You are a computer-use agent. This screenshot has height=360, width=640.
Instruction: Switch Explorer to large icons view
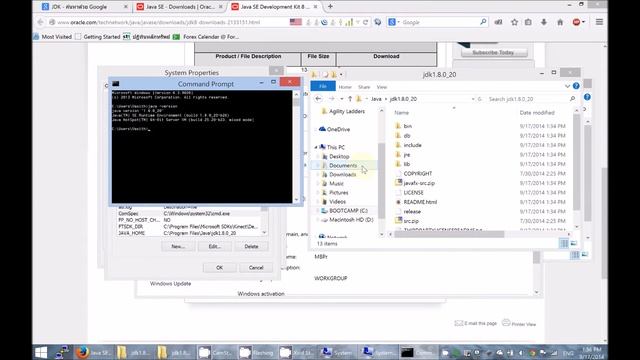click(573, 243)
